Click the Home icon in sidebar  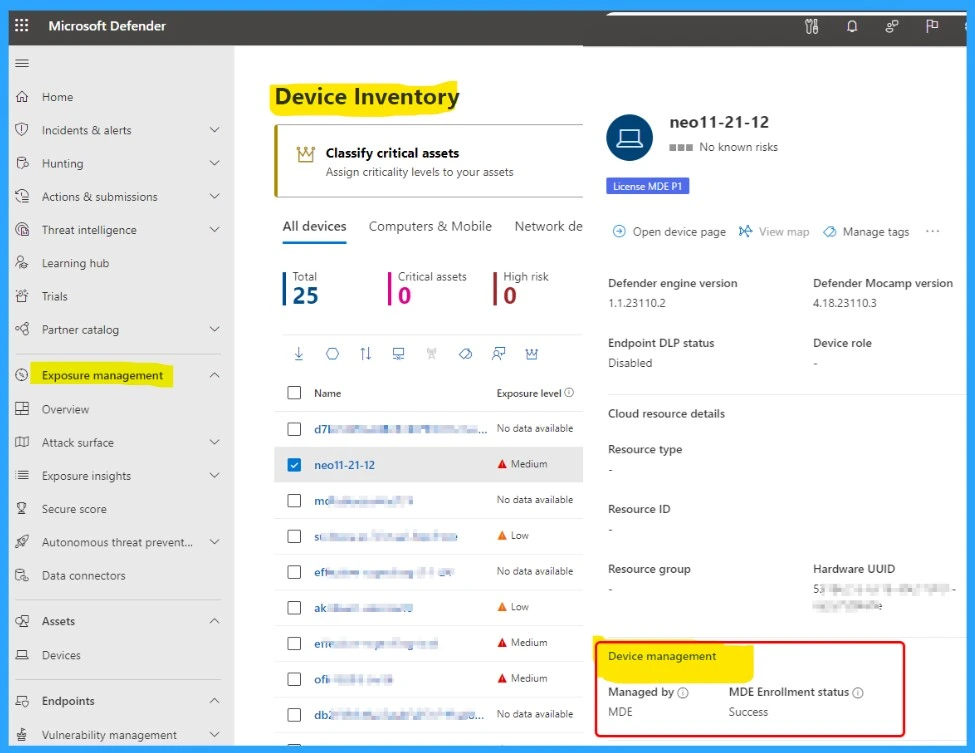click(22, 97)
